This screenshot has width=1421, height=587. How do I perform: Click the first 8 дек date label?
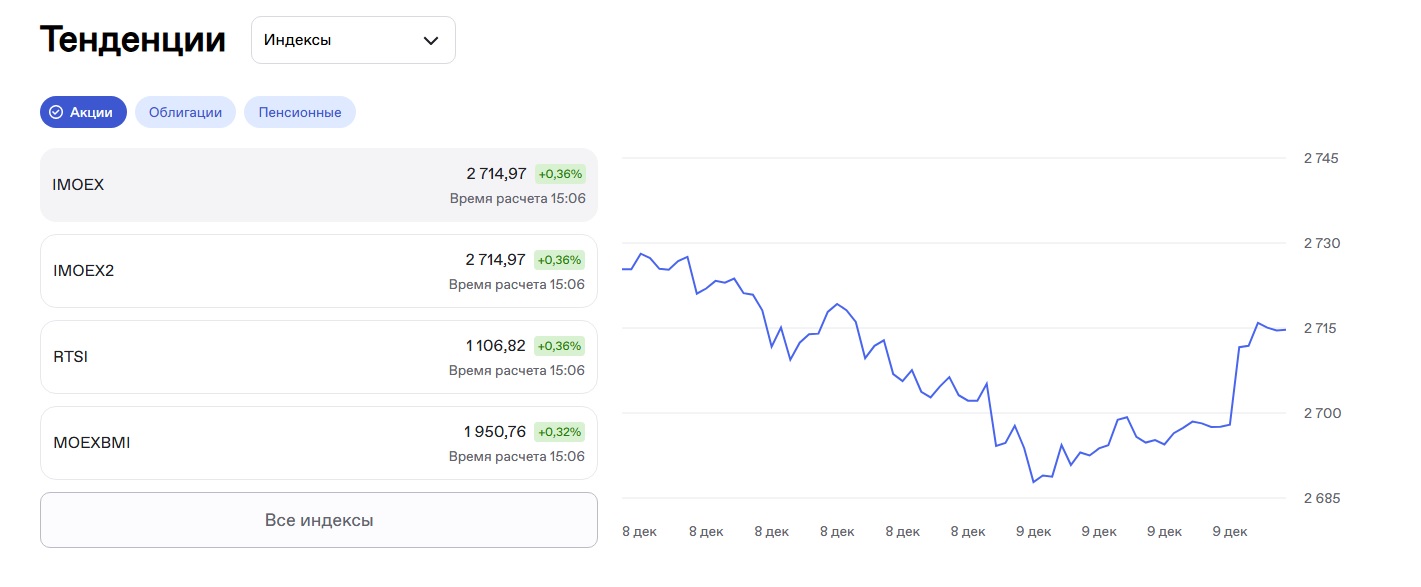coord(639,531)
